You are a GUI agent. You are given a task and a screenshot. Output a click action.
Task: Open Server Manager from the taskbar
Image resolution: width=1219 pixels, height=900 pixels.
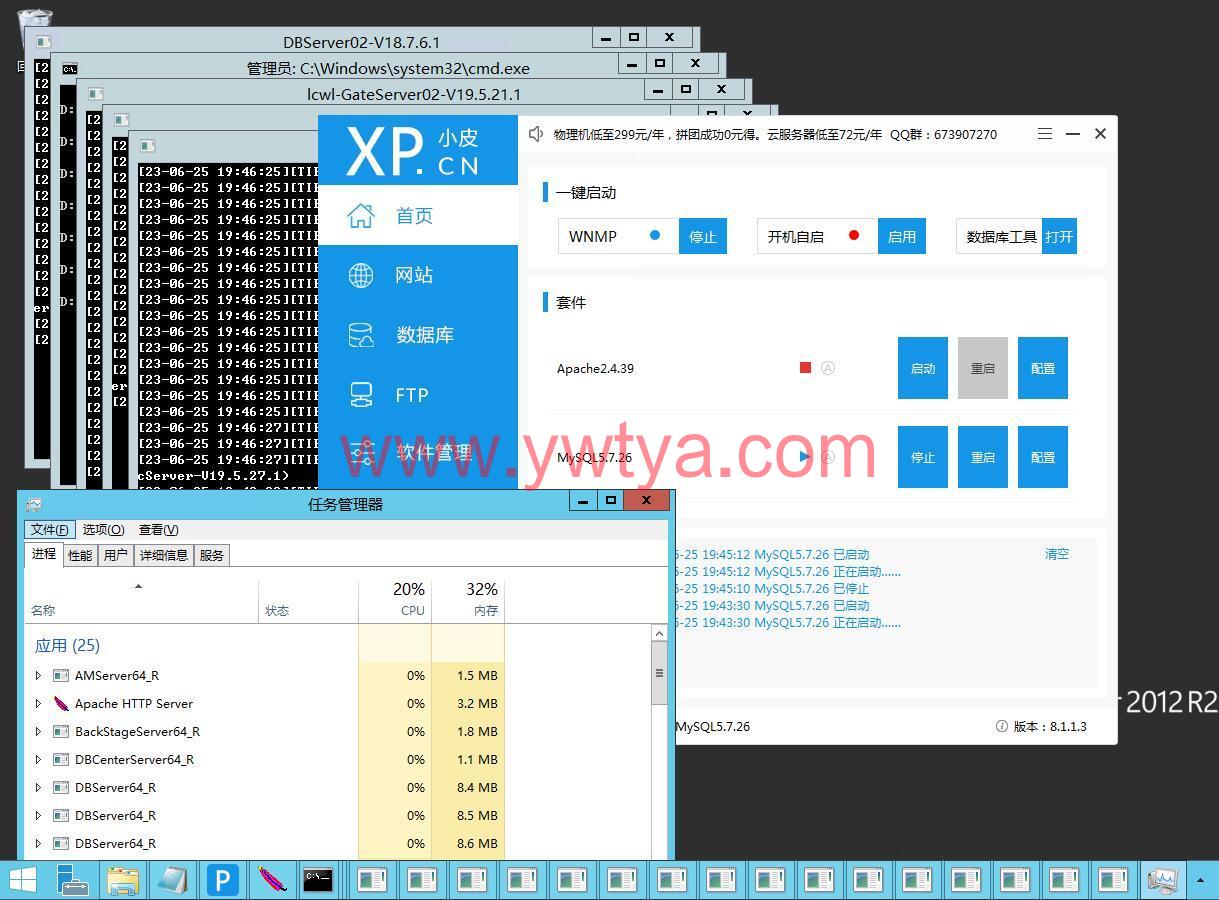pyautogui.click(x=73, y=880)
